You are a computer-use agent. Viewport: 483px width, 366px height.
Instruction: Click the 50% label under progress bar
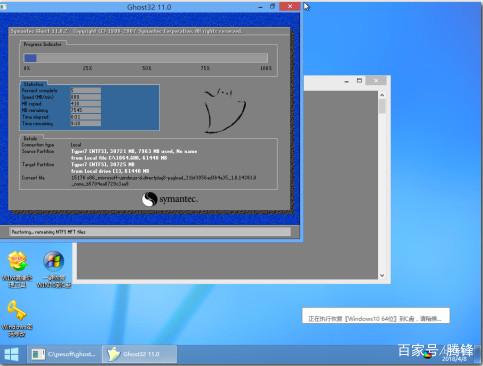pyautogui.click(x=147, y=68)
